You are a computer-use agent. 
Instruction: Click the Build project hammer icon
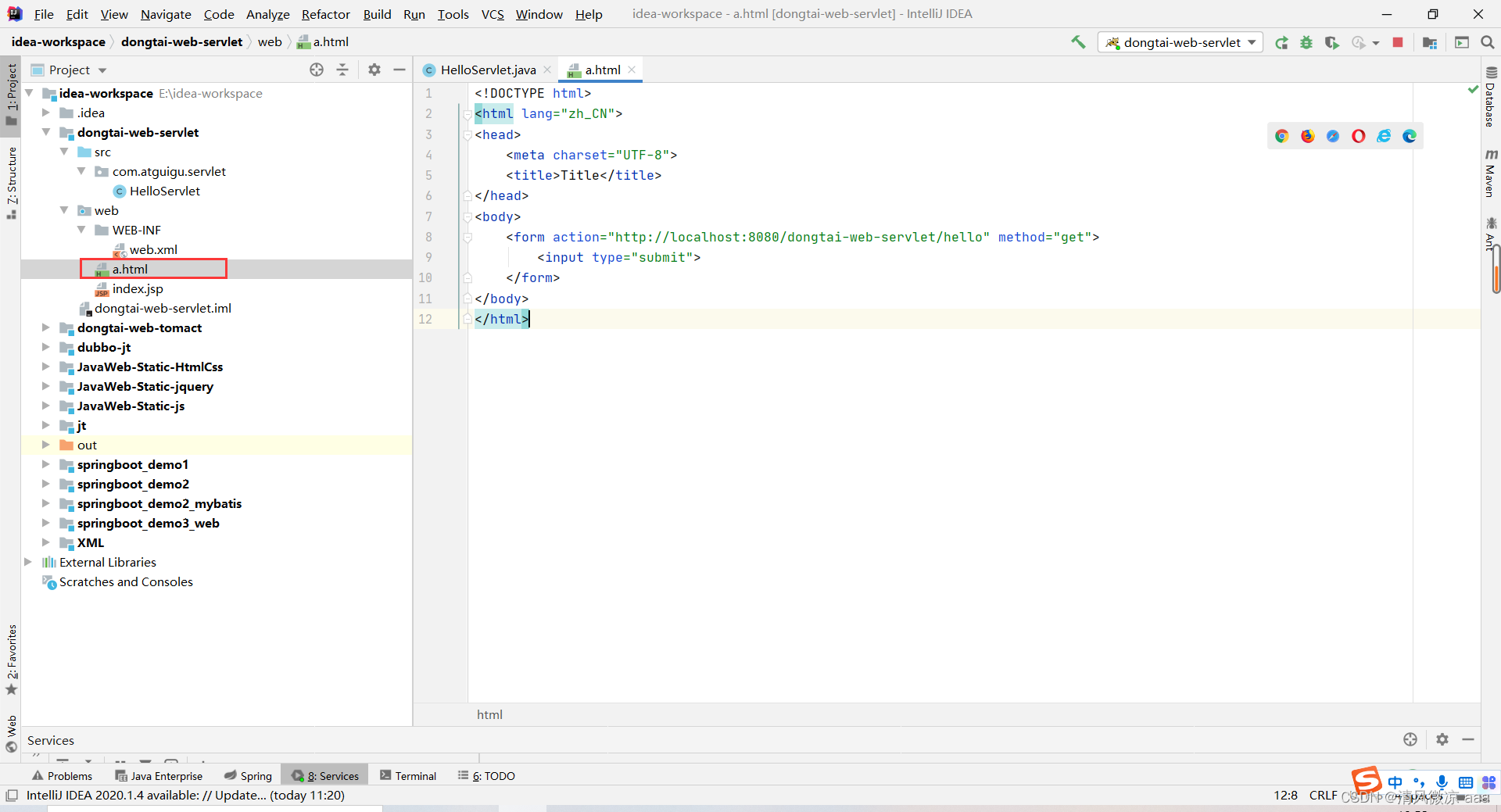pos(1079,42)
